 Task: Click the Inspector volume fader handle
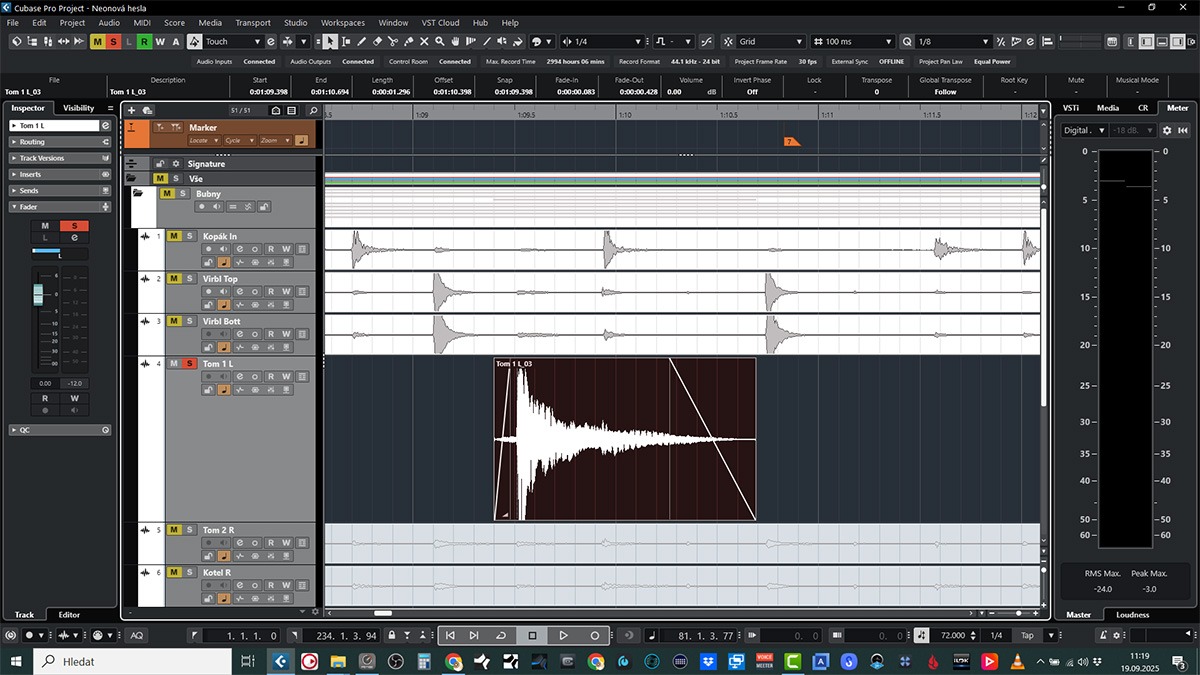tap(39, 293)
